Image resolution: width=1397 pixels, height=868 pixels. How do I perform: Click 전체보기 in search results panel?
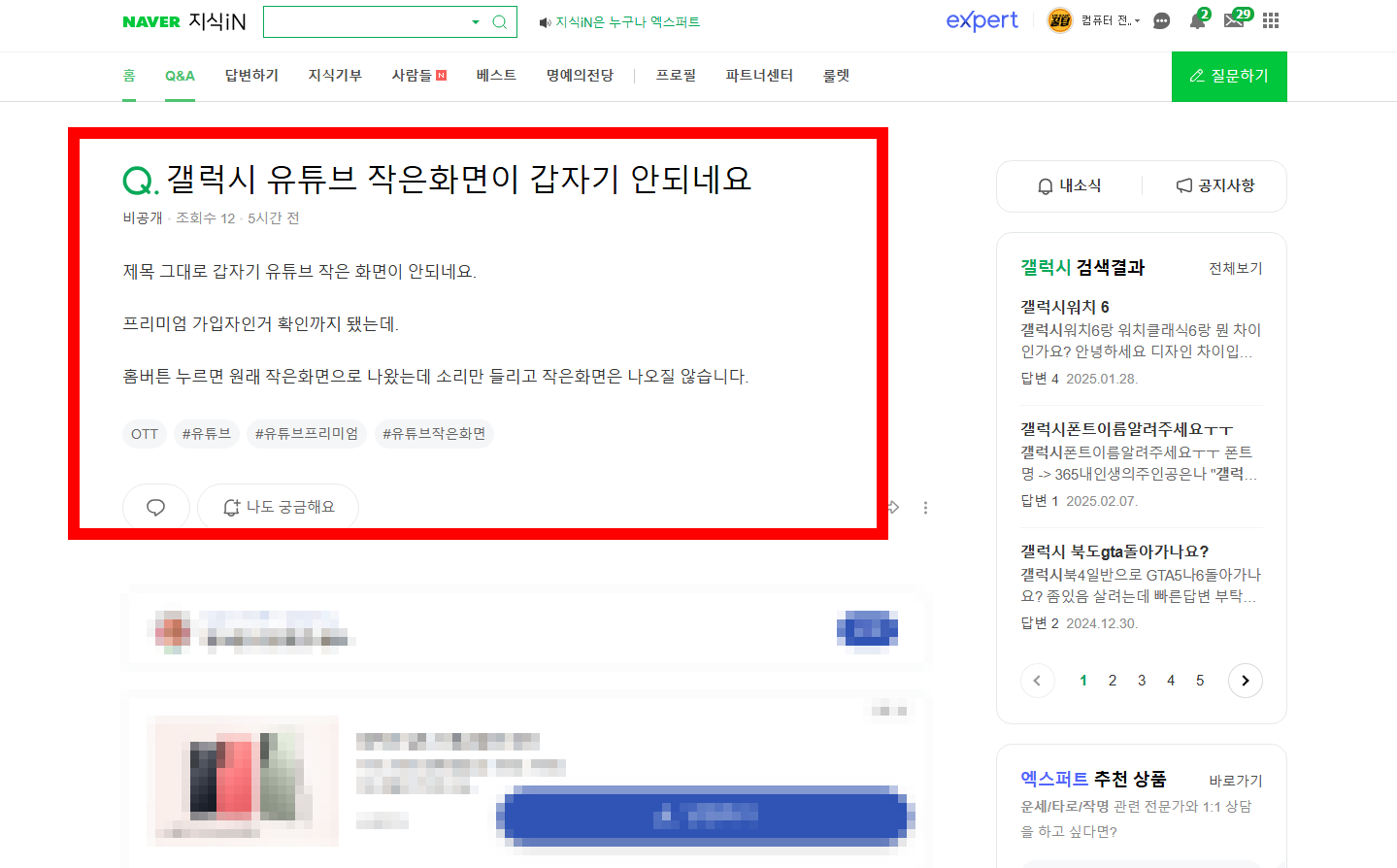tap(1235, 268)
